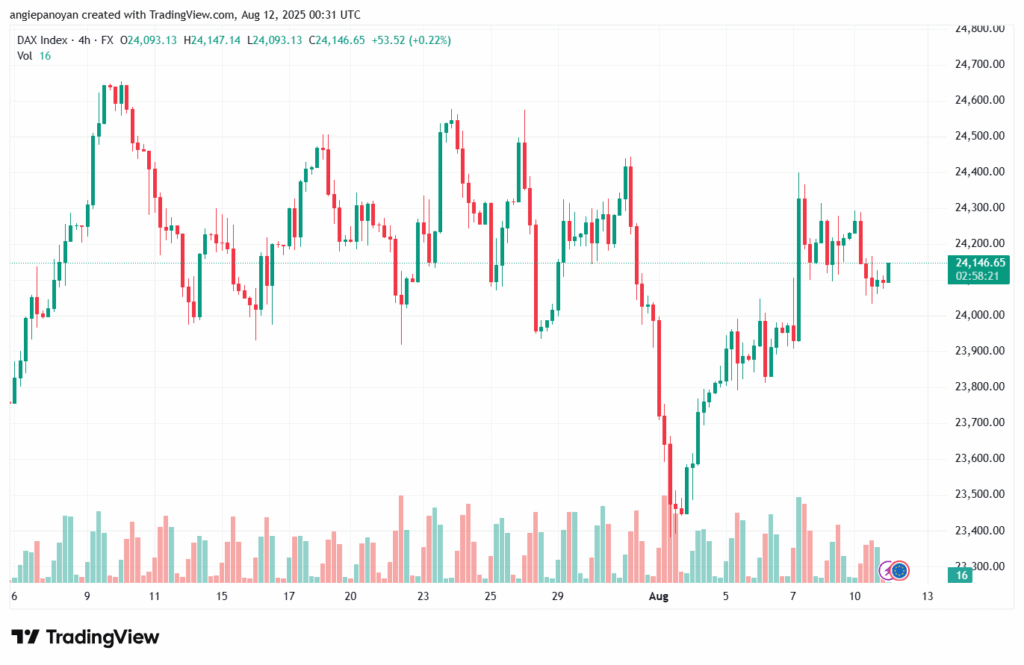Image resolution: width=1024 pixels, height=665 pixels.
Task: Click the TradingView logo at the bottom
Action: pyautogui.click(x=85, y=637)
